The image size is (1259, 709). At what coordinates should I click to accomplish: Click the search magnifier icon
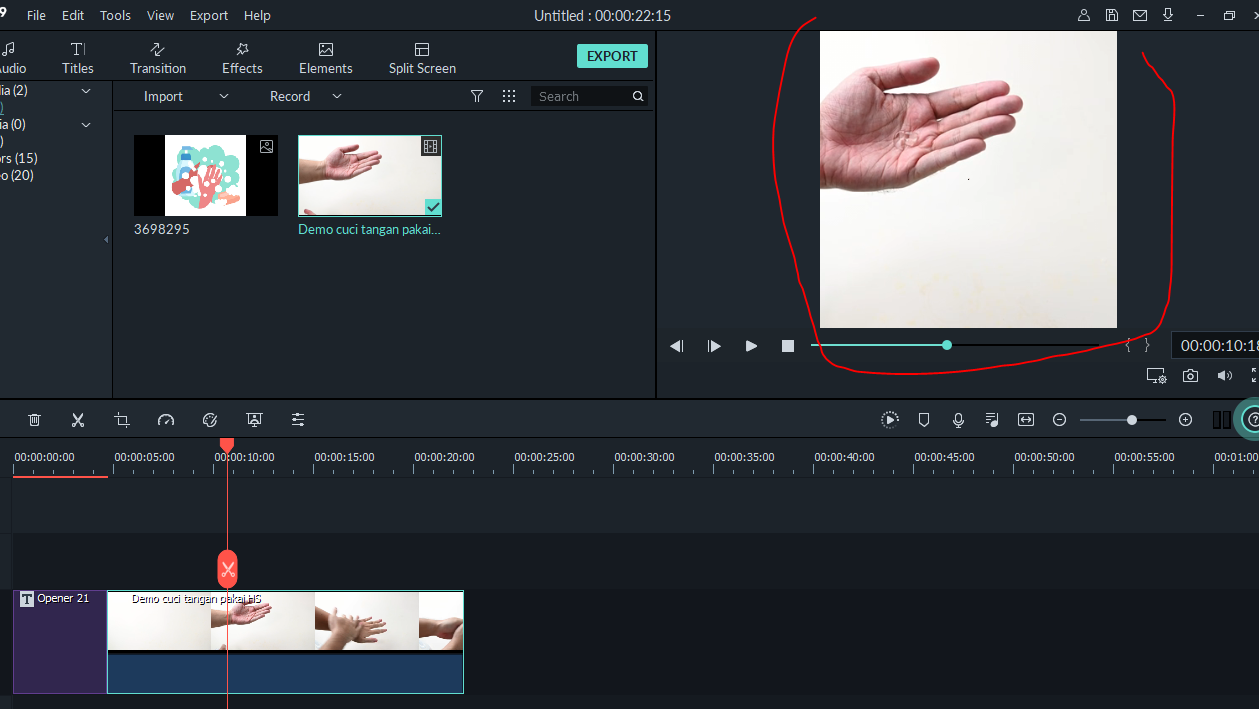tap(638, 96)
